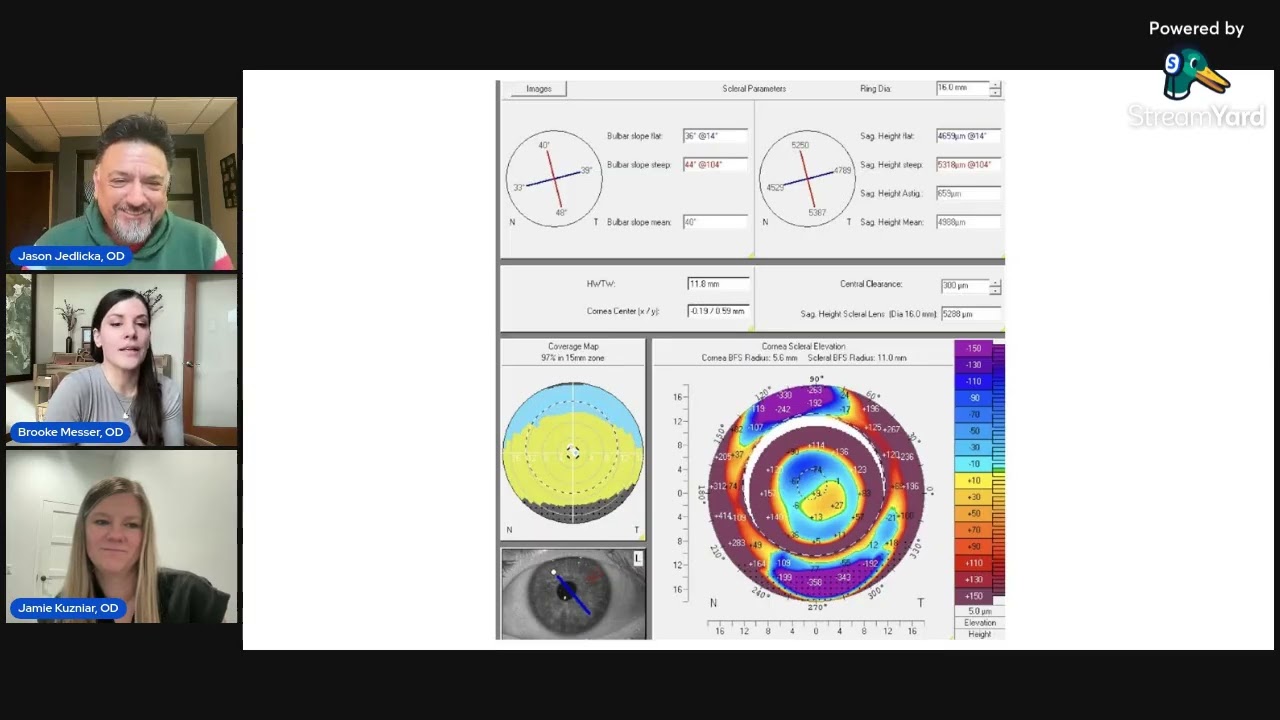
Task: Open the sag height axis diagram
Action: [807, 178]
